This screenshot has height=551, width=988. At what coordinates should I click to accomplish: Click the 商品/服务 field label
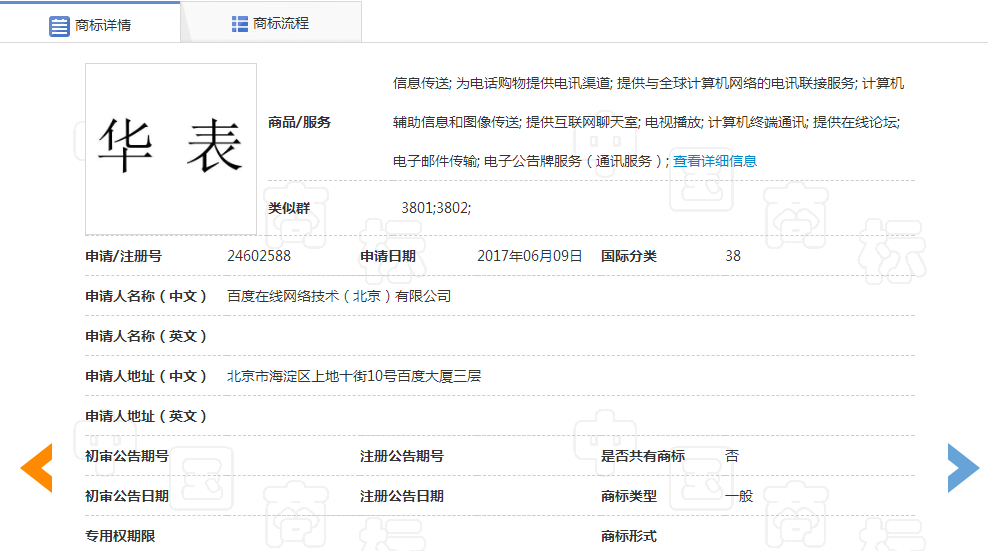click(299, 122)
